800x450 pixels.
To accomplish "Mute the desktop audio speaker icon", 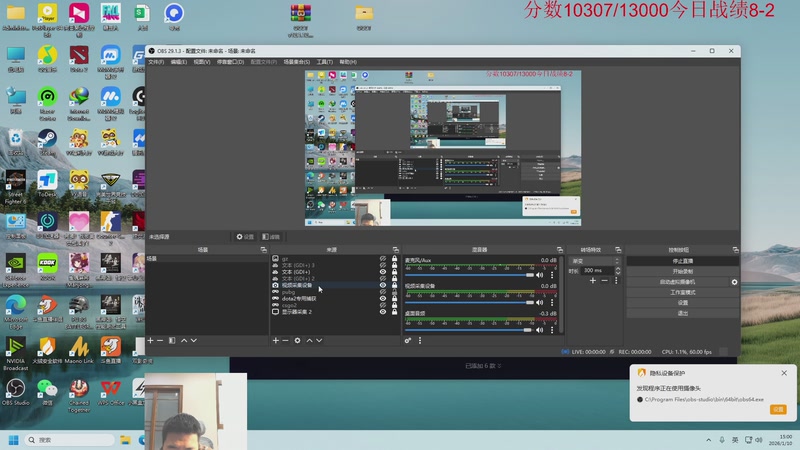I will [540, 330].
